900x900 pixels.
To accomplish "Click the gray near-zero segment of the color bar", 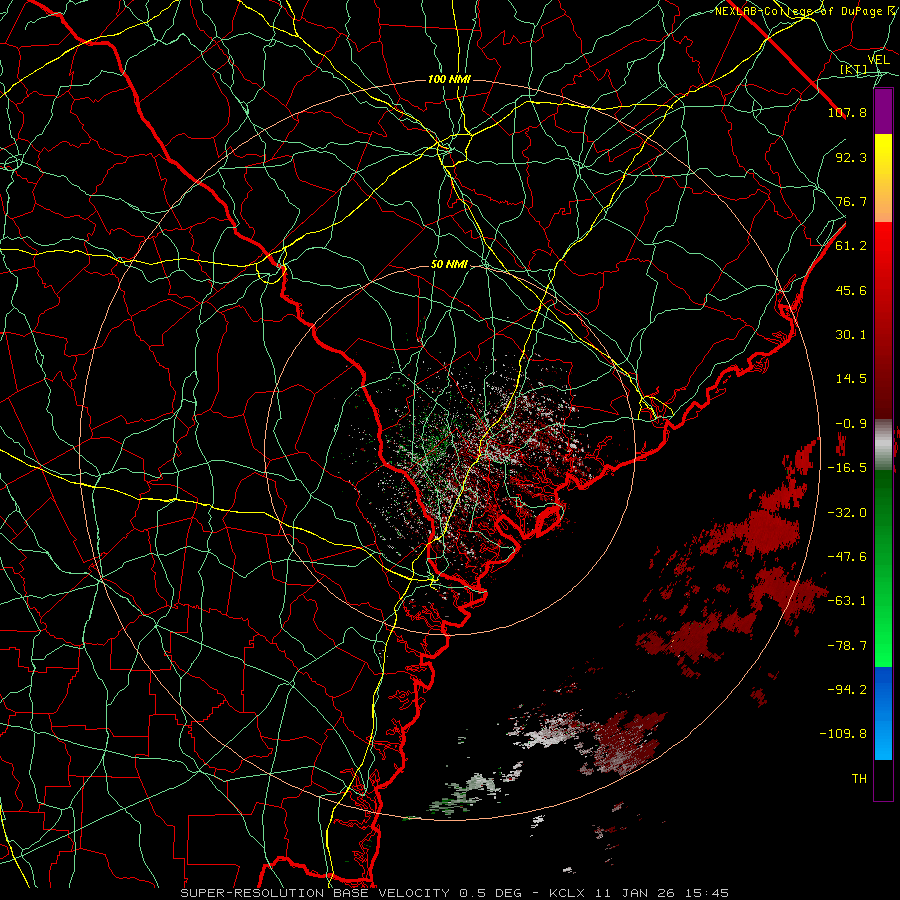I will [x=883, y=445].
